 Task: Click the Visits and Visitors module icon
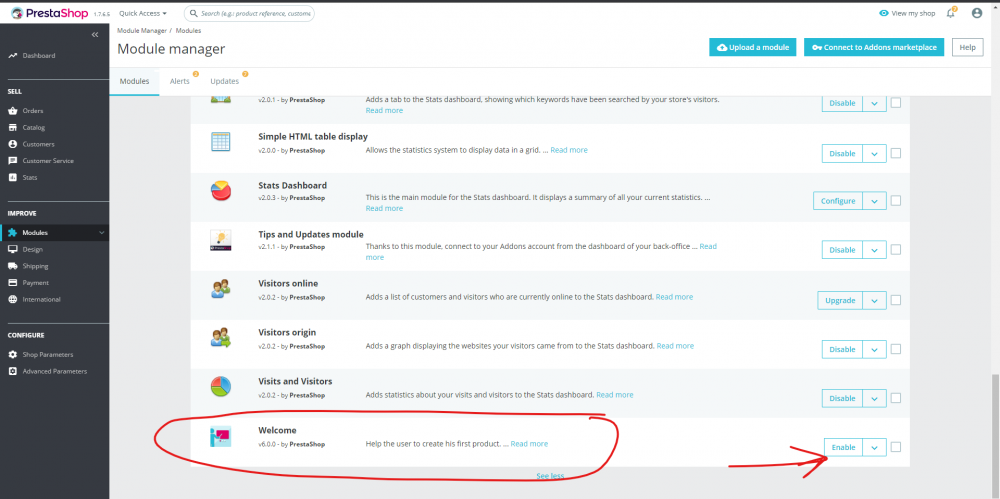221,387
